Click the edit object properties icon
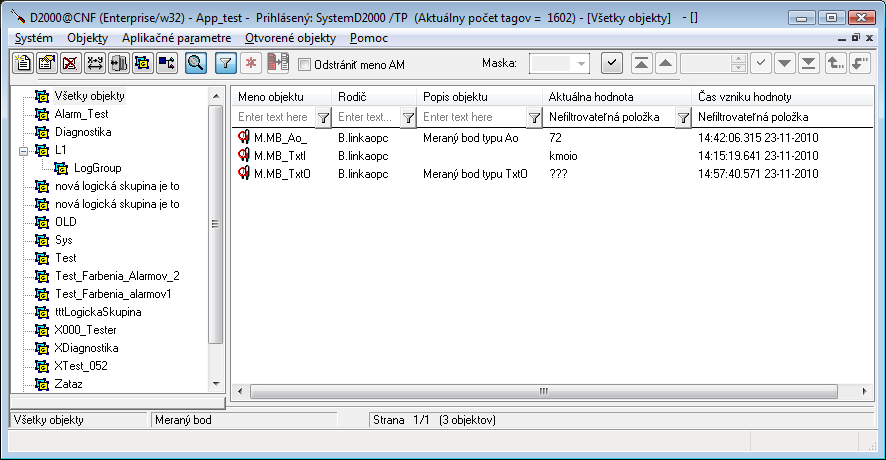Viewport: 886px width, 460px height. [46, 63]
